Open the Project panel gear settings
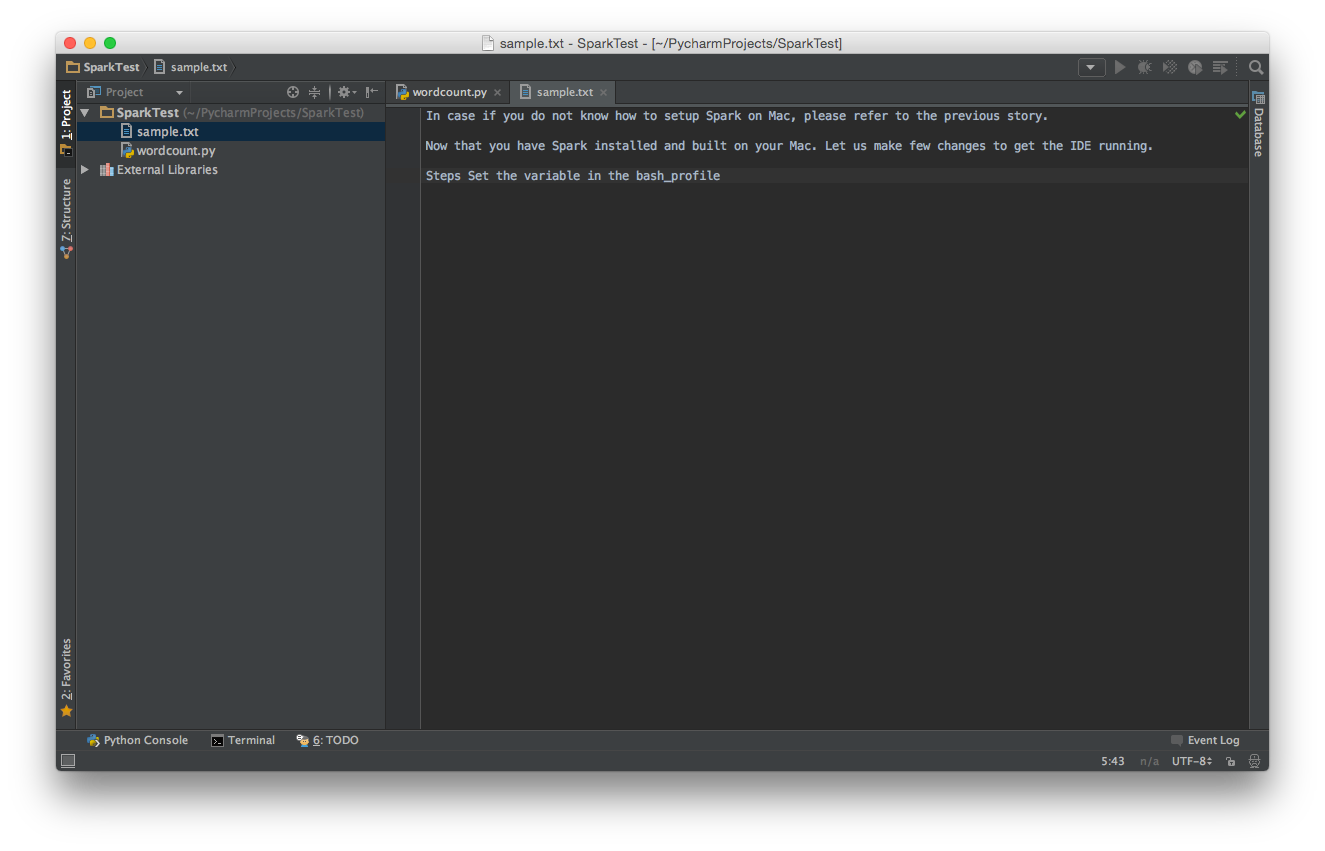 (346, 92)
